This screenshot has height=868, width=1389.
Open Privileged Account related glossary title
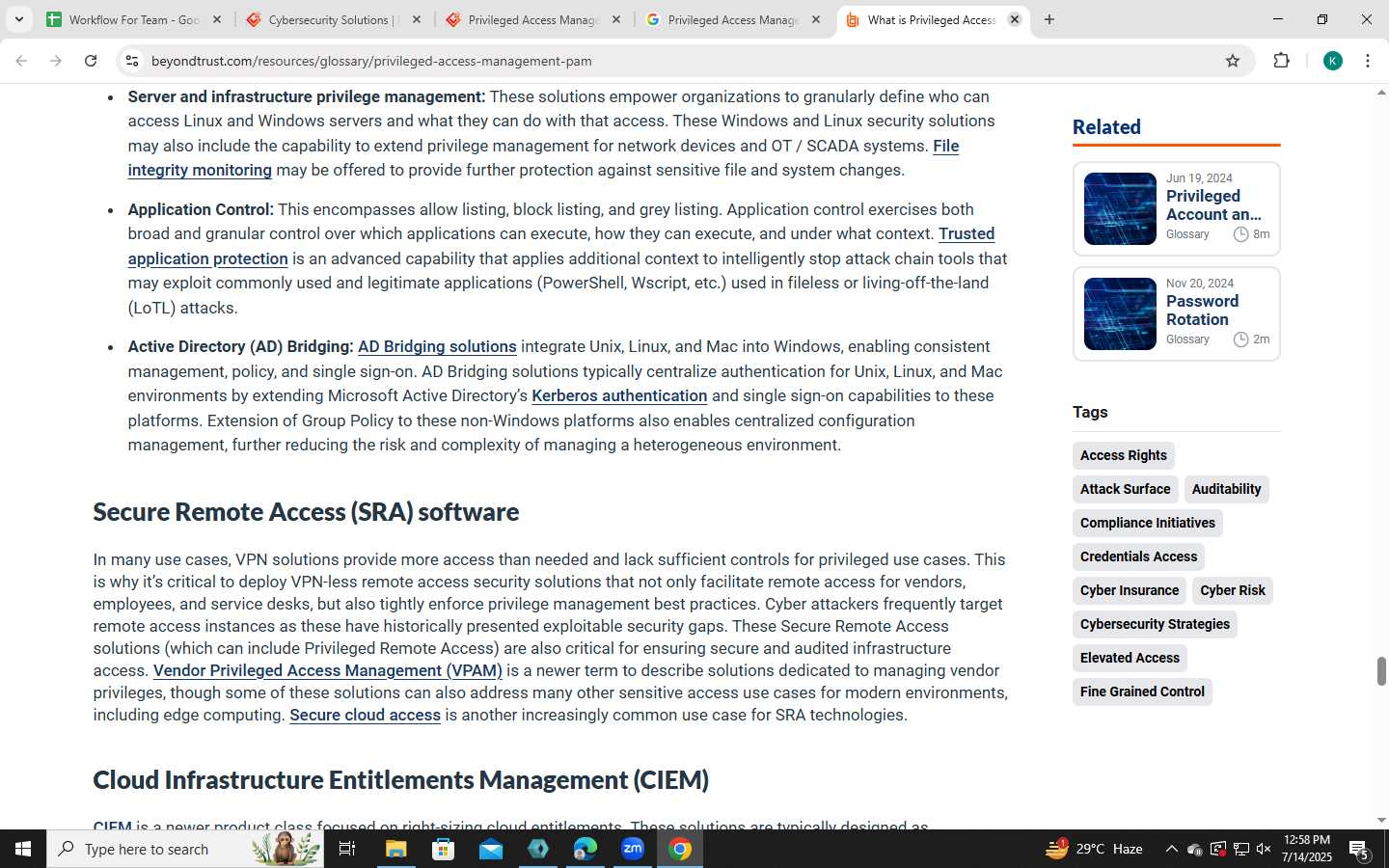(1213, 205)
